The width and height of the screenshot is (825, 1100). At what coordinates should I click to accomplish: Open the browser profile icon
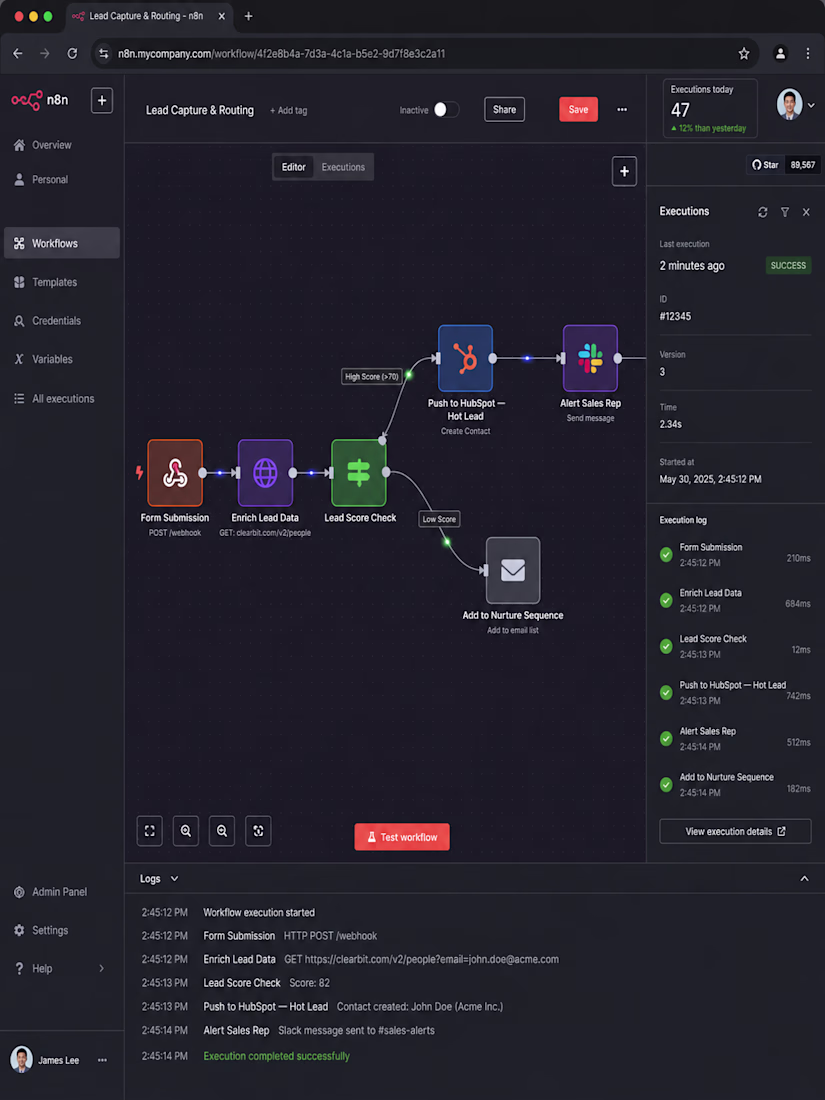point(780,53)
